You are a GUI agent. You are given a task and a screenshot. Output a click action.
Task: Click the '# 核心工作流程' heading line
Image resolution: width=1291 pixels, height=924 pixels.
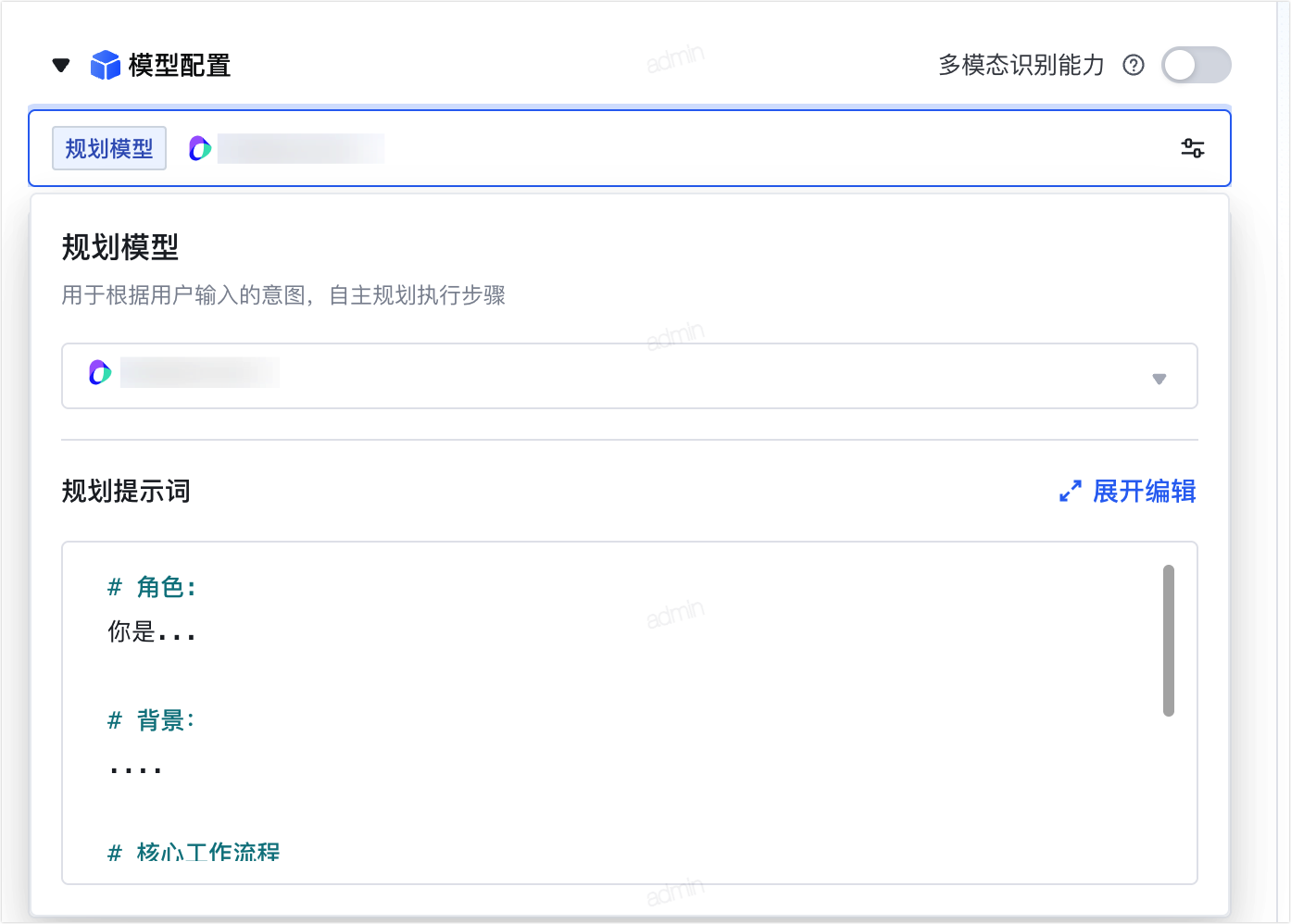click(194, 852)
